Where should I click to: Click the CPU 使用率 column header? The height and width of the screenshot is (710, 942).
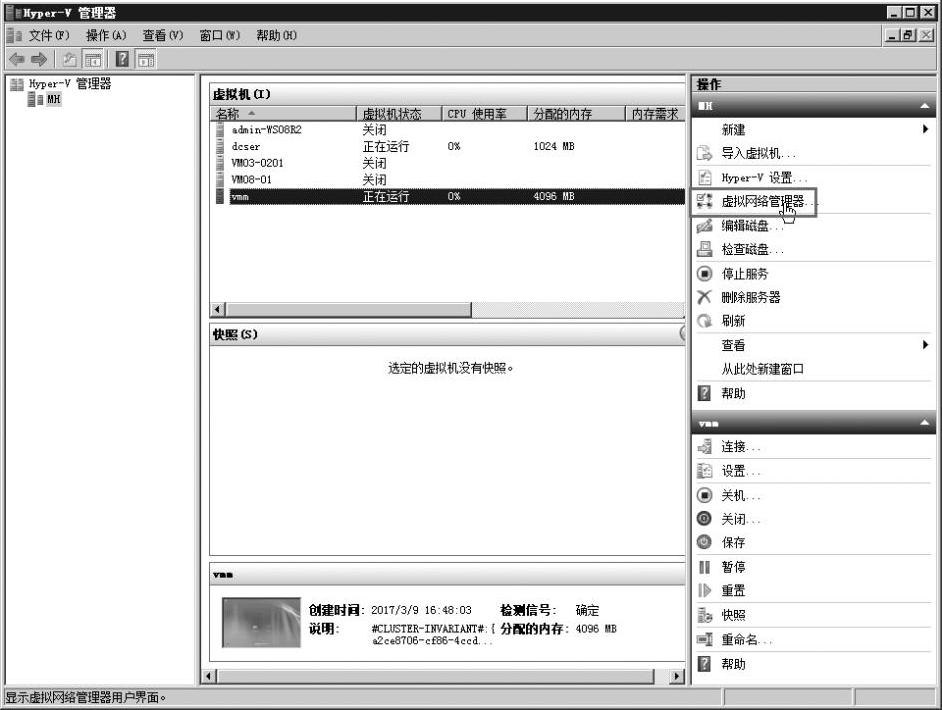(x=485, y=114)
